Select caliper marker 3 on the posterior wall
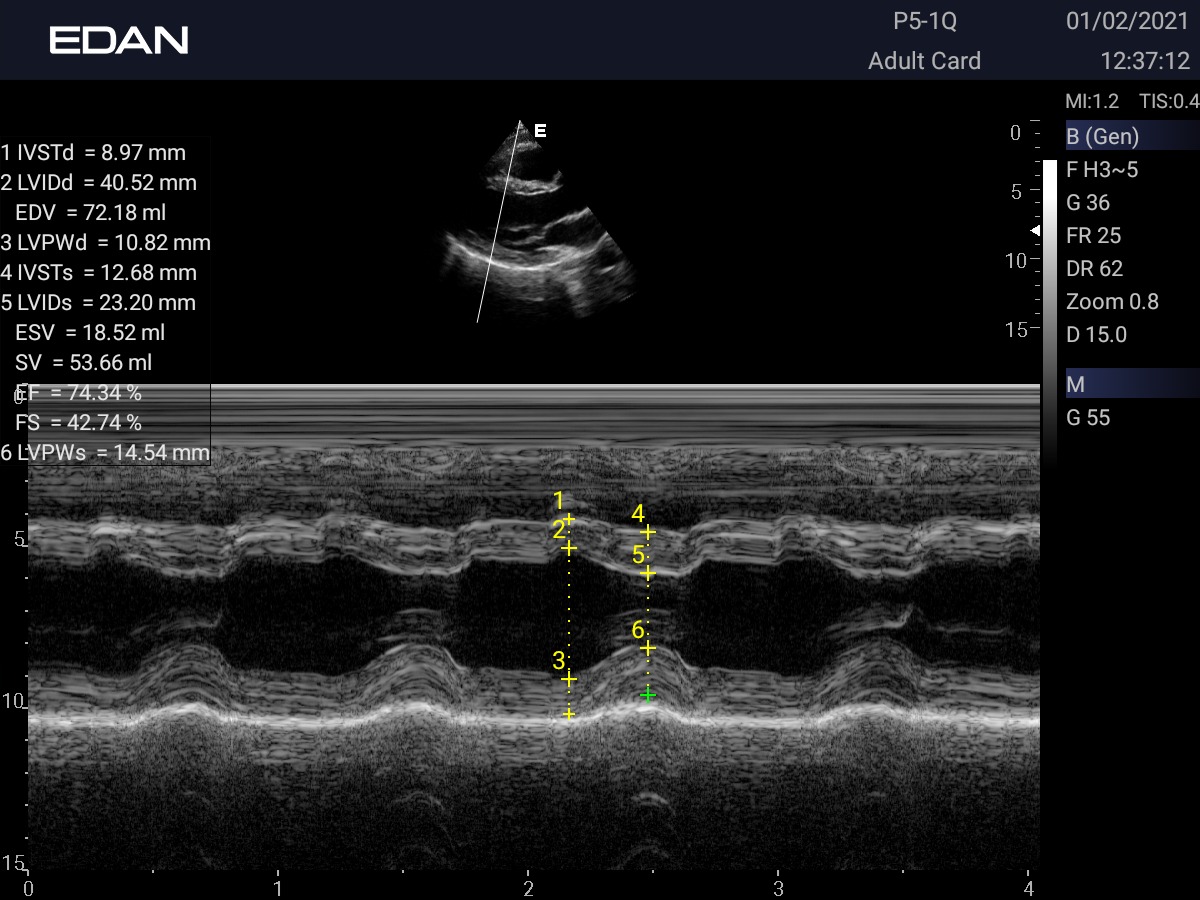This screenshot has height=900, width=1200. click(x=569, y=679)
